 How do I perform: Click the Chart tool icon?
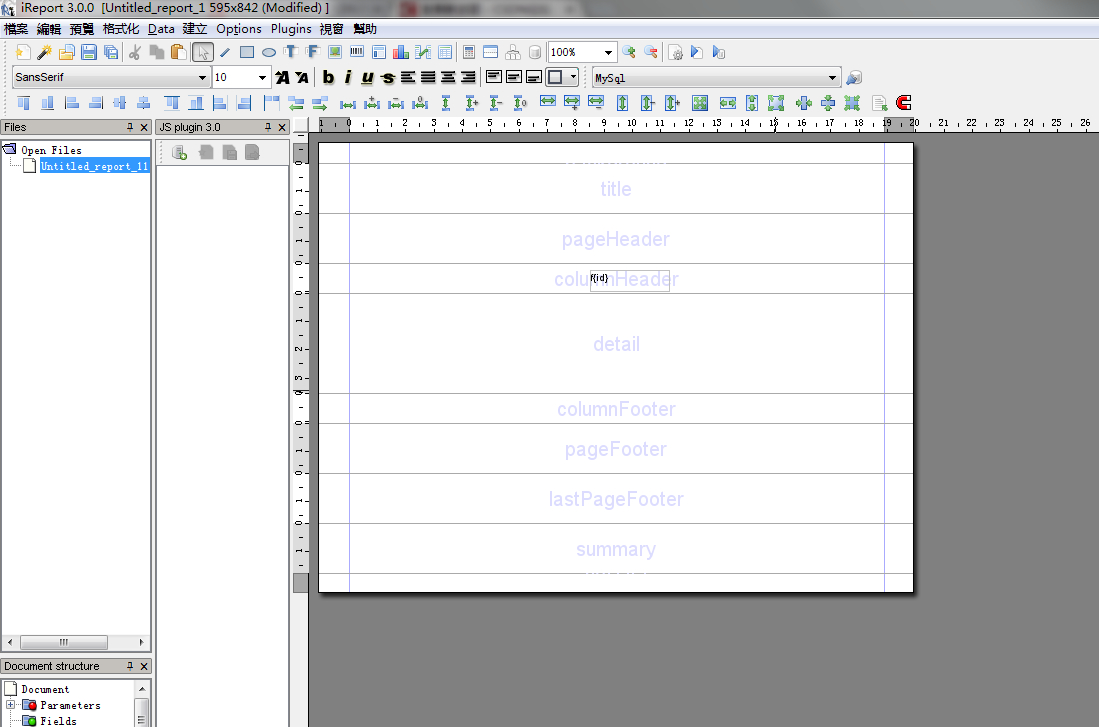401,52
